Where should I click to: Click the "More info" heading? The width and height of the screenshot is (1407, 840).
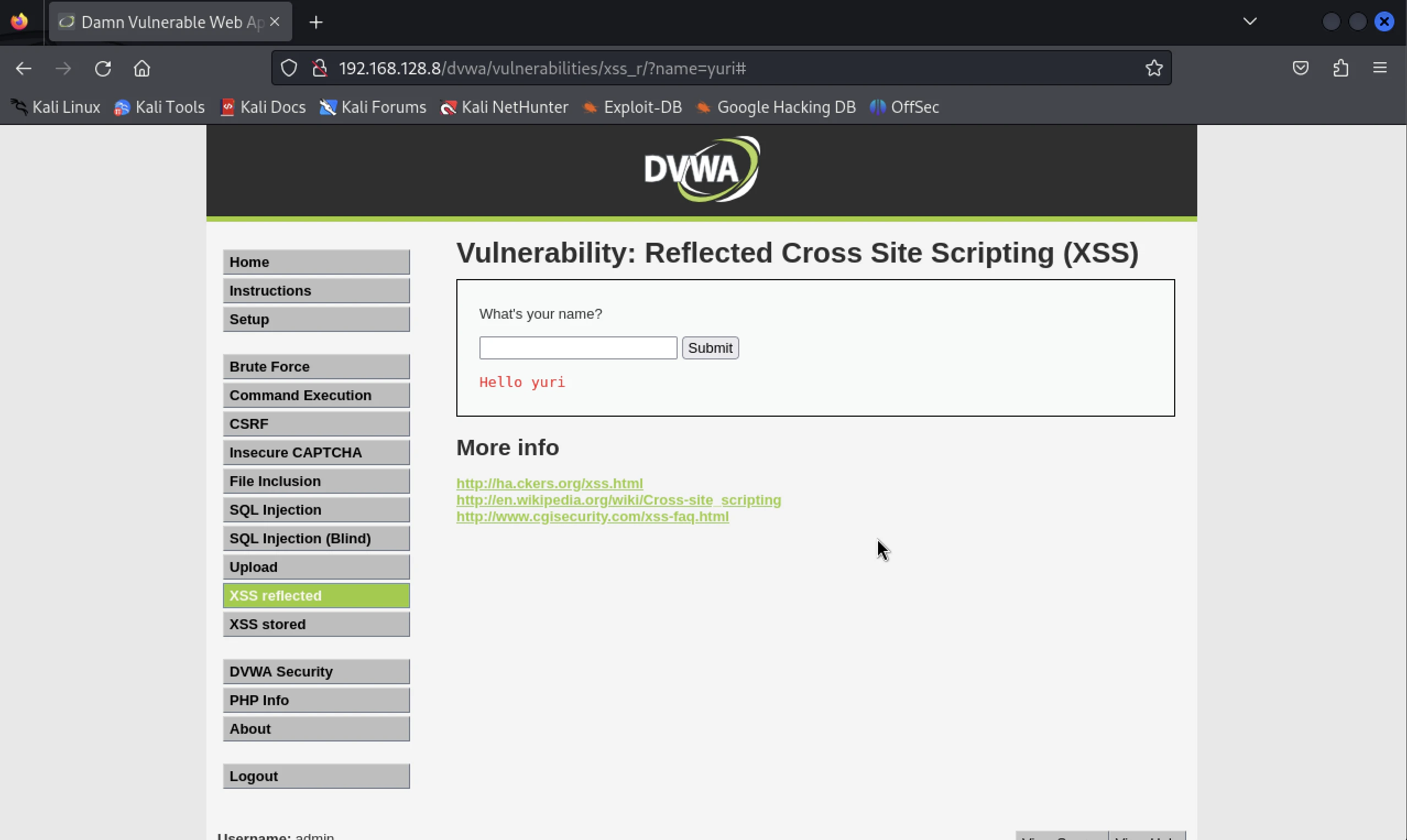click(508, 448)
